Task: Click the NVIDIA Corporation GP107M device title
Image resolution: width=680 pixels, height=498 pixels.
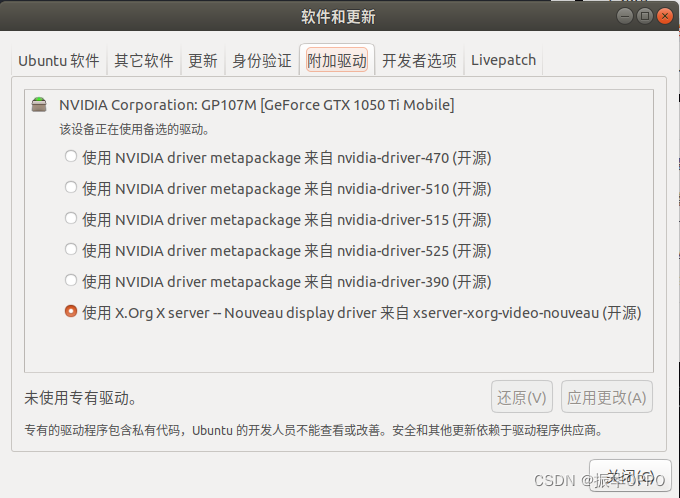Action: click(257, 105)
